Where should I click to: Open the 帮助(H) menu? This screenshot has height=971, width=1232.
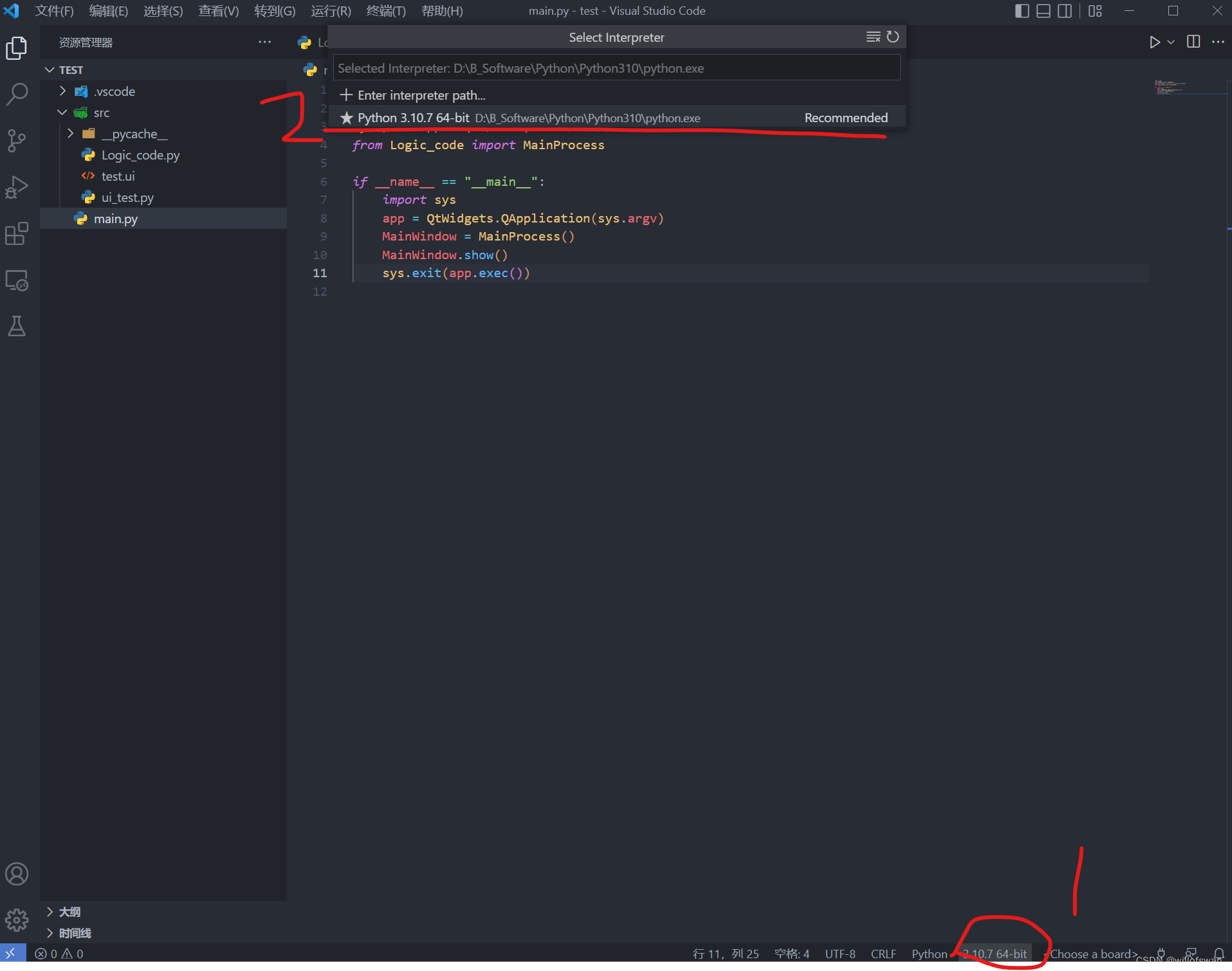point(442,11)
